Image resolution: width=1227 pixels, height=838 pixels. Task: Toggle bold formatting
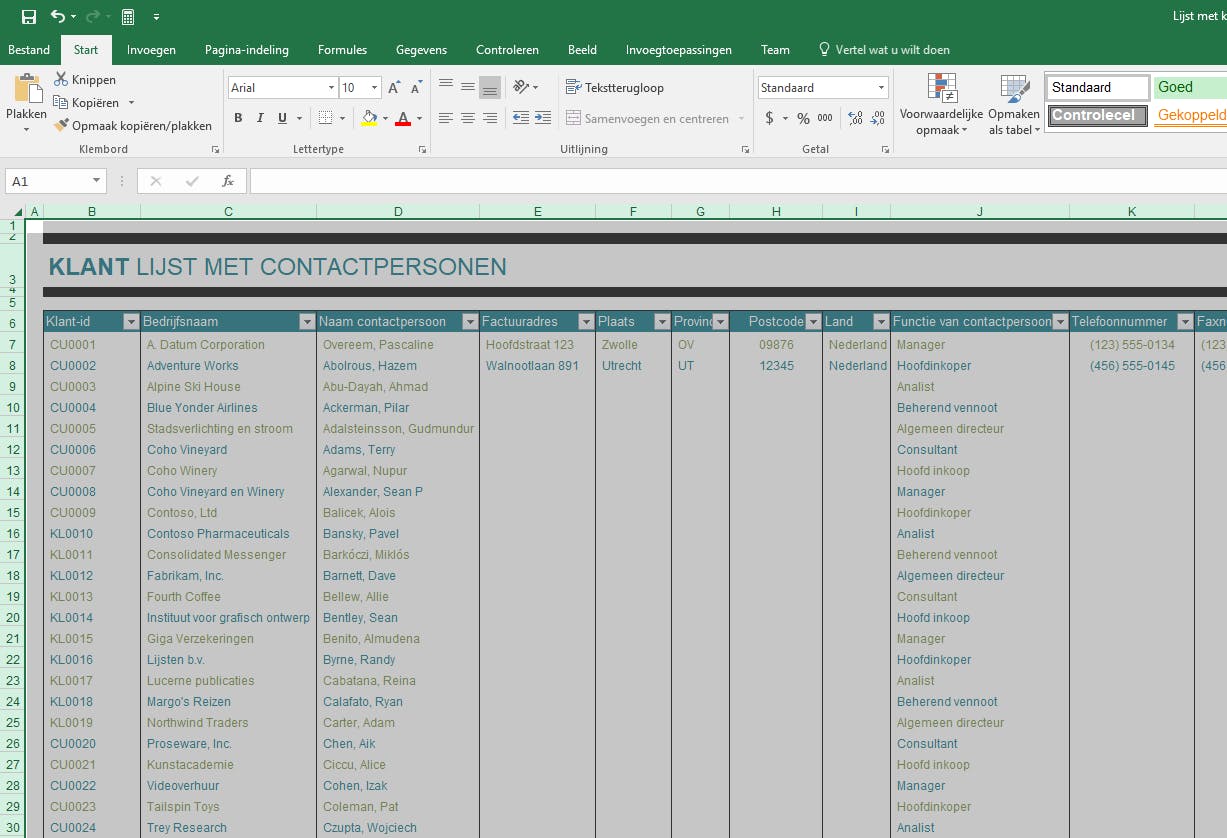(238, 118)
